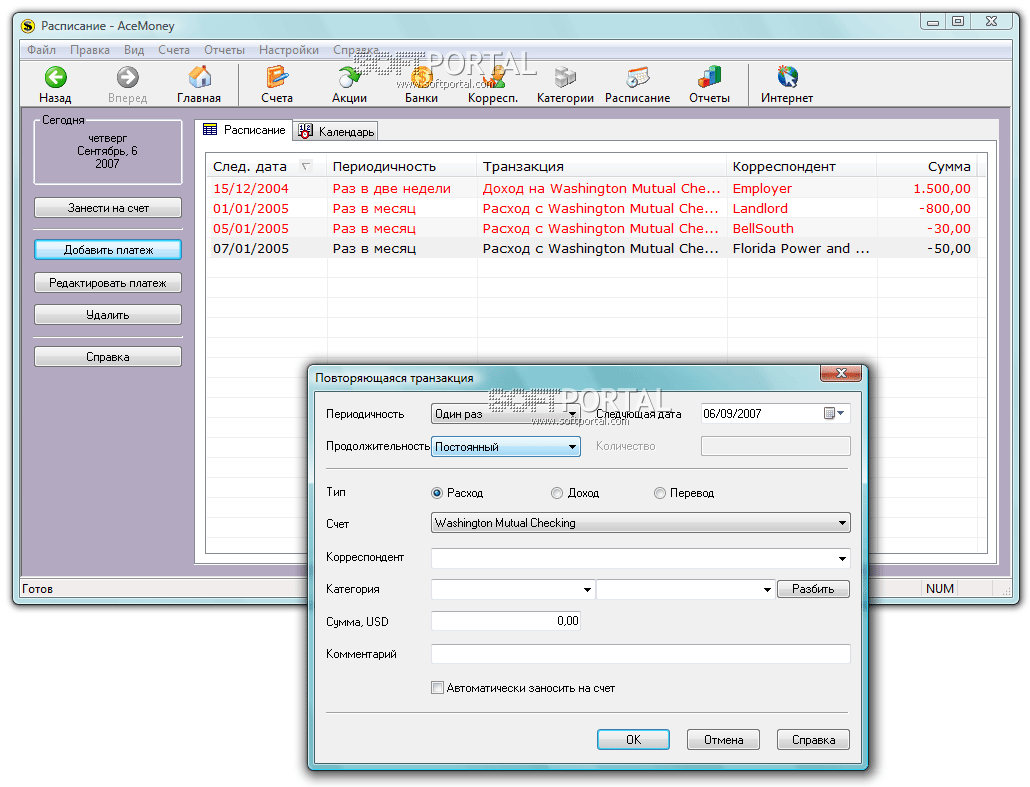Open the Главная home toolbar icon

200,77
